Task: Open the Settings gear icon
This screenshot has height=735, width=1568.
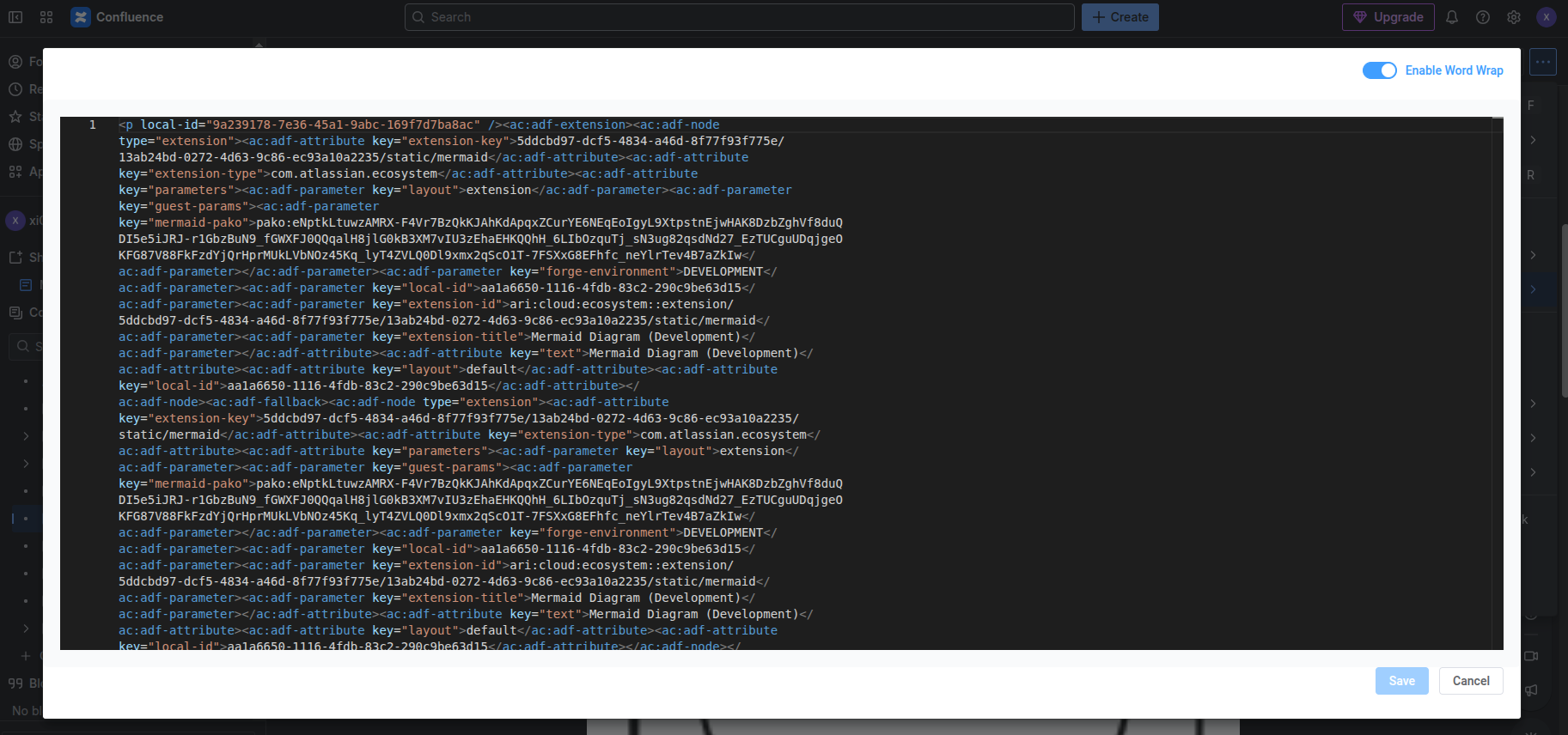Action: click(1514, 17)
